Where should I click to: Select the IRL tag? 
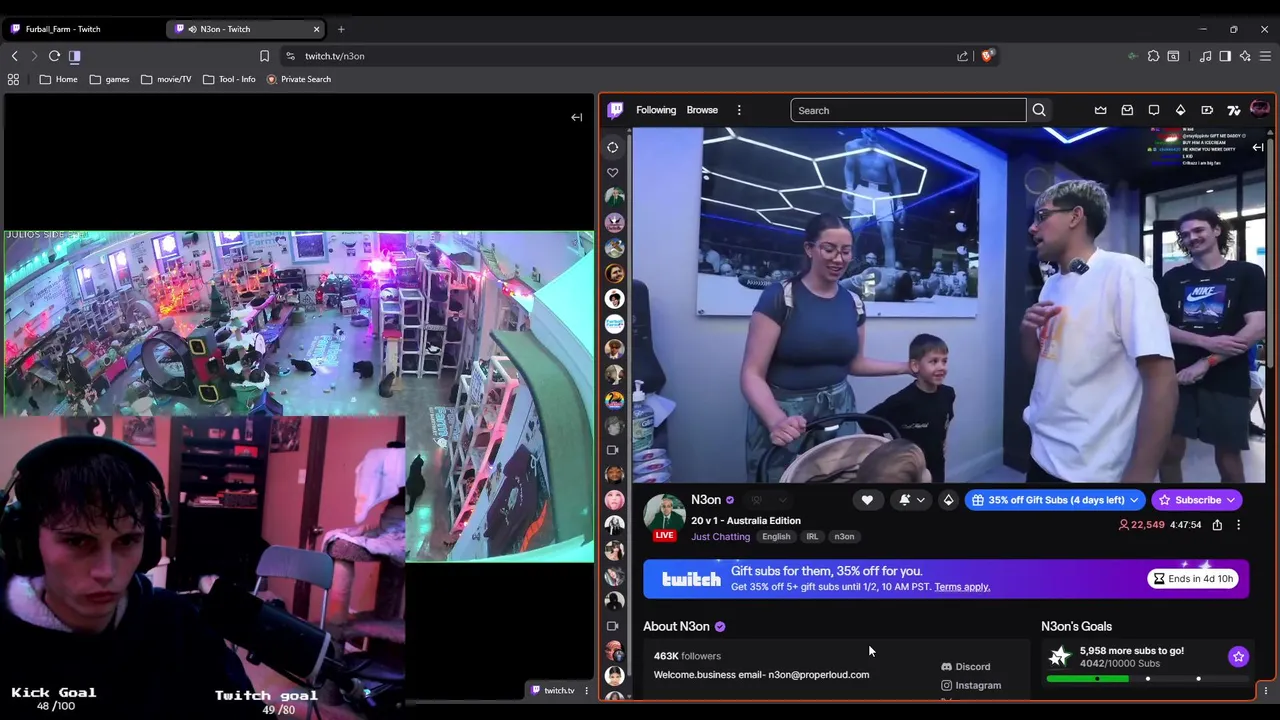[x=812, y=537]
